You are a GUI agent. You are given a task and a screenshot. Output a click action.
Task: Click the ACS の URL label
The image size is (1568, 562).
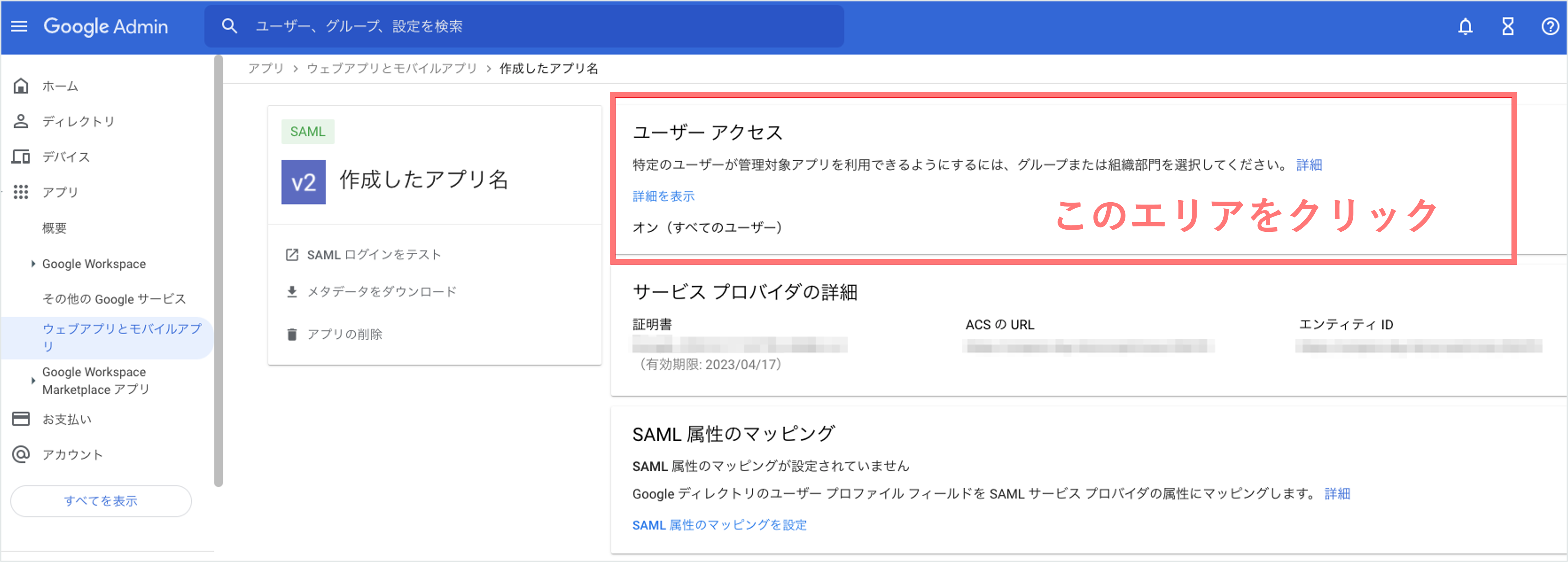click(x=1000, y=325)
